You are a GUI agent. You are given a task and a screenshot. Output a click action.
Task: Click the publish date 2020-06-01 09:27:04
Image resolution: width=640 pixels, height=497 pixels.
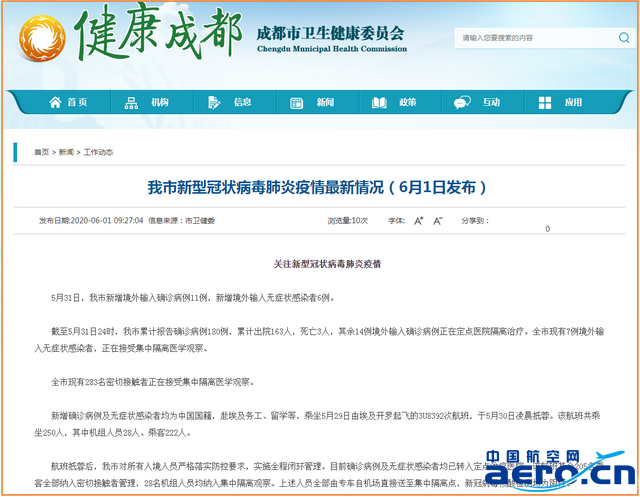click(107, 221)
